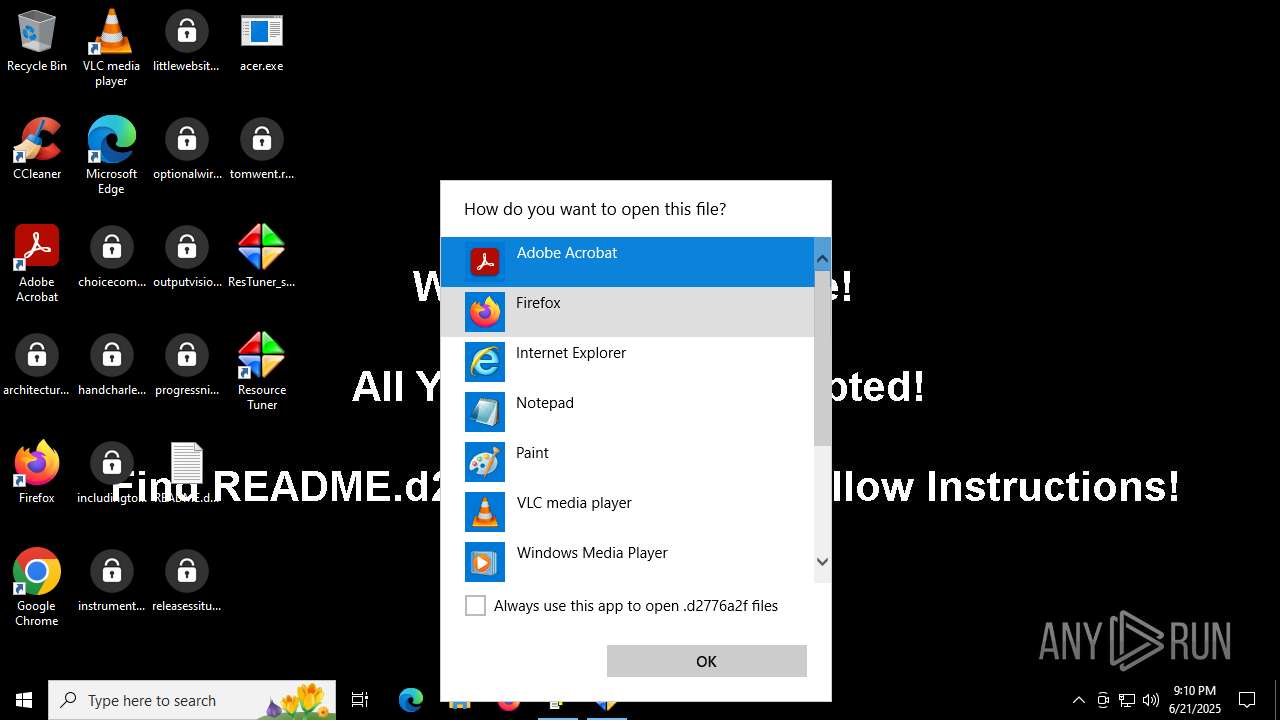The height and width of the screenshot is (720, 1280).
Task: Select the Adobe Acrobat desktop shortcut
Action: pyautogui.click(x=37, y=264)
